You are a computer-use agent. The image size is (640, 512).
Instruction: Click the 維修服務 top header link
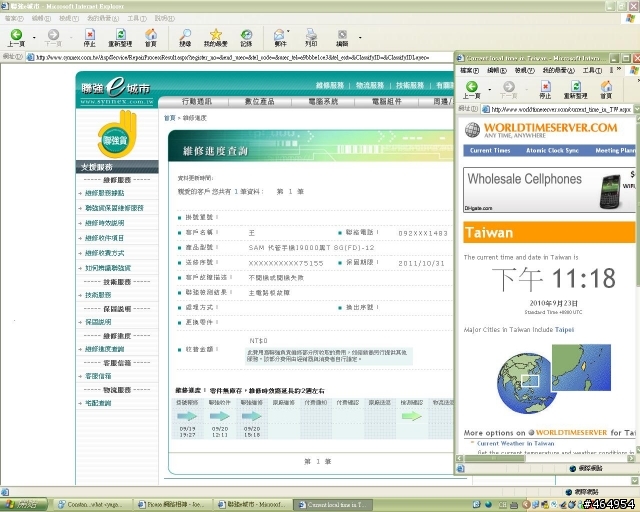pyautogui.click(x=330, y=85)
